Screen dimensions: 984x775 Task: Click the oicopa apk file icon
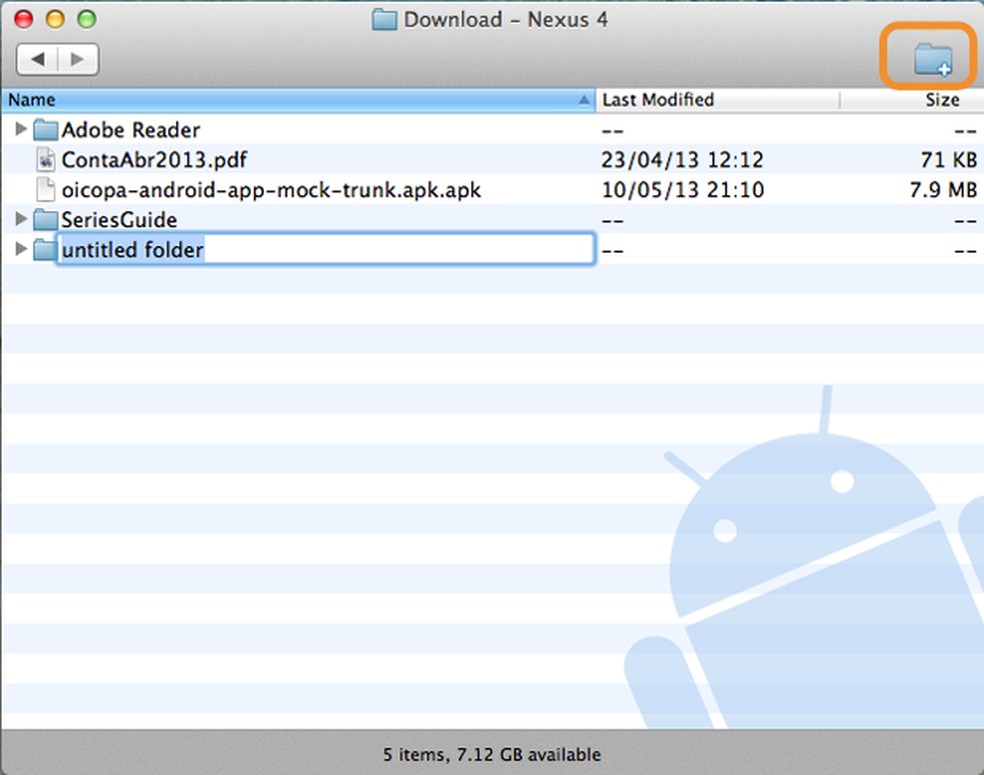45,190
